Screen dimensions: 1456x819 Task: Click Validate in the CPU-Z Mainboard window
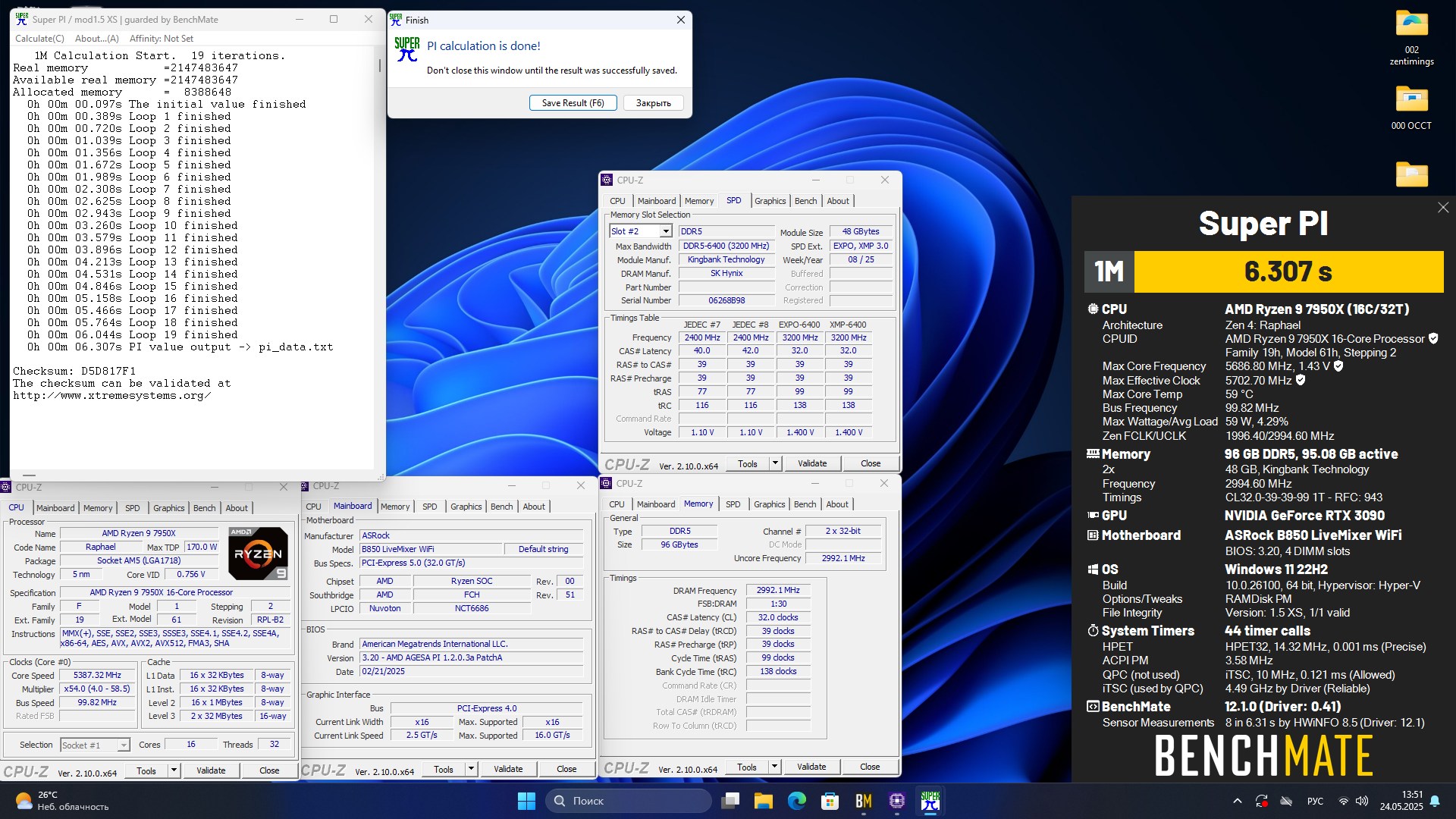tap(508, 769)
